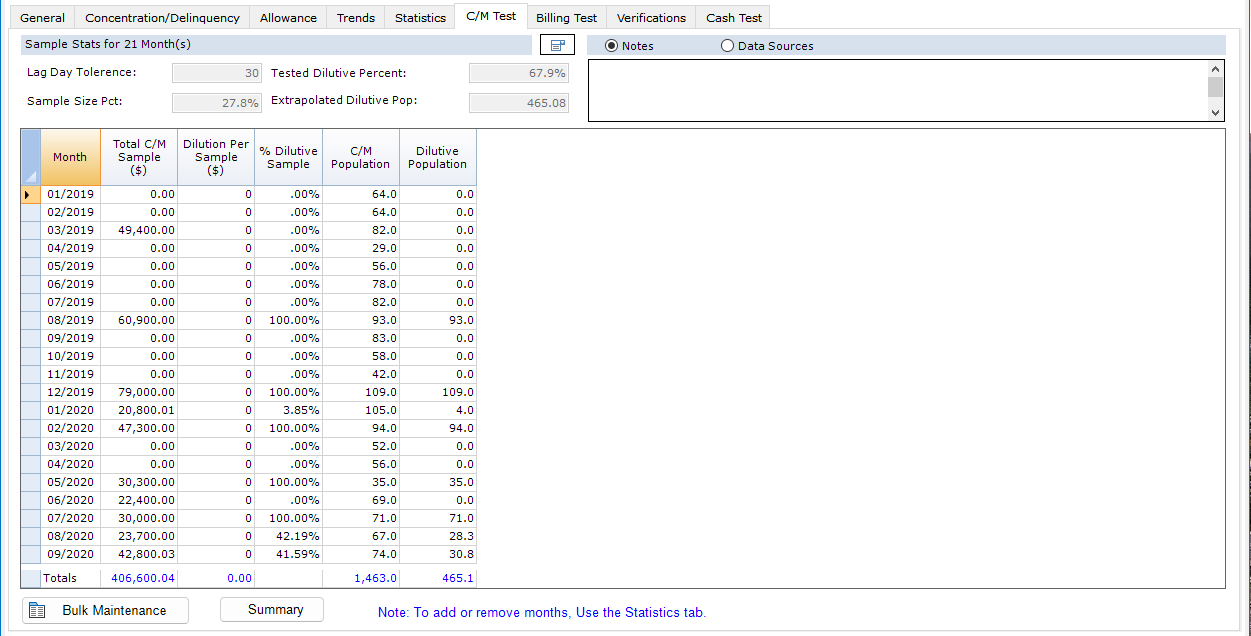
Task: Select the Notes radio button
Action: tap(612, 46)
